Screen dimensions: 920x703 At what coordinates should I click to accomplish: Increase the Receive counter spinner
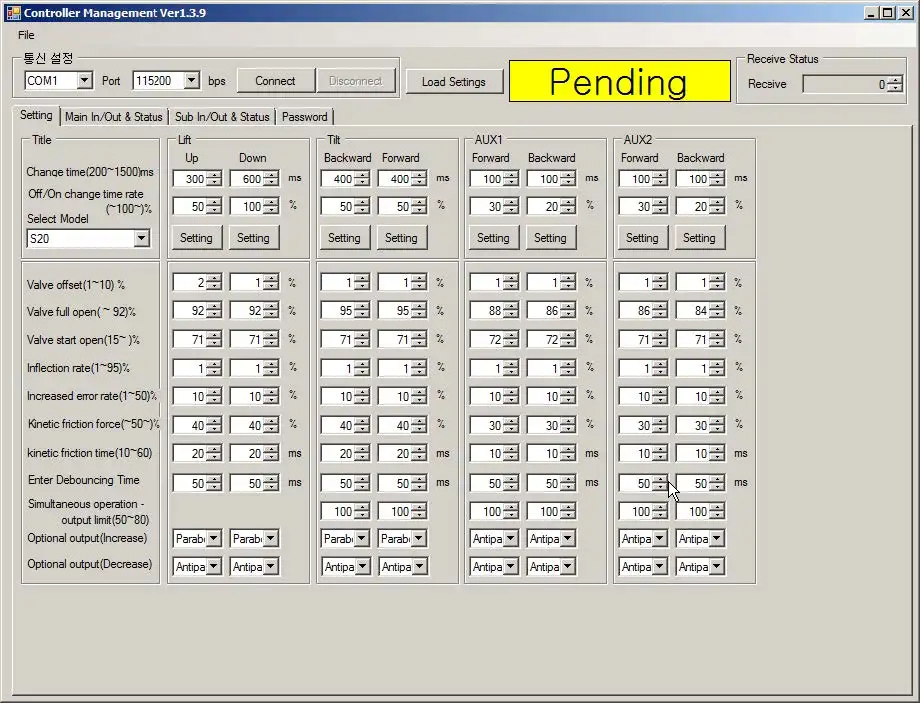point(894,80)
